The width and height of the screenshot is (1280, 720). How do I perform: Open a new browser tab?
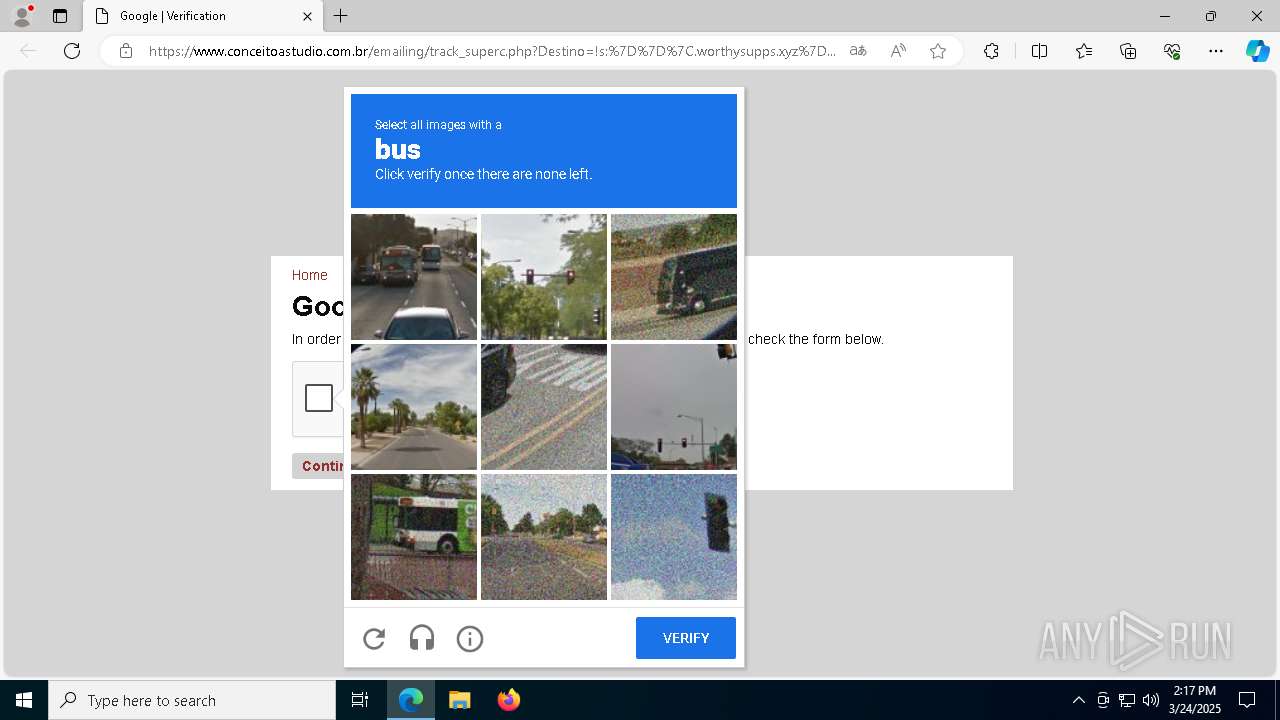click(x=341, y=16)
